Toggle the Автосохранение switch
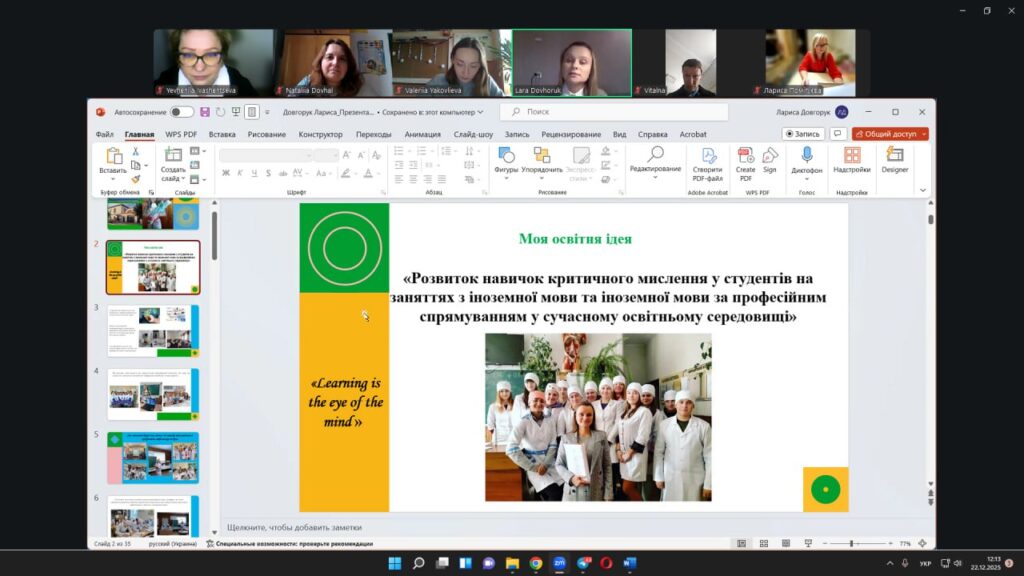This screenshot has width=1024, height=576. point(180,112)
